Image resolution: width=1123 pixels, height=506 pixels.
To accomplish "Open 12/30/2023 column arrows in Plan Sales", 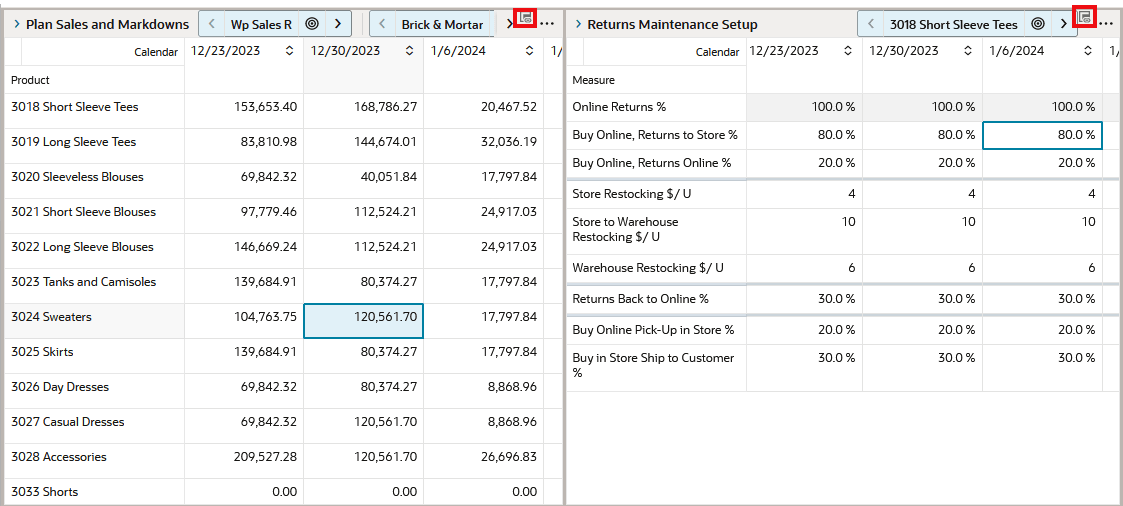I will (x=409, y=51).
